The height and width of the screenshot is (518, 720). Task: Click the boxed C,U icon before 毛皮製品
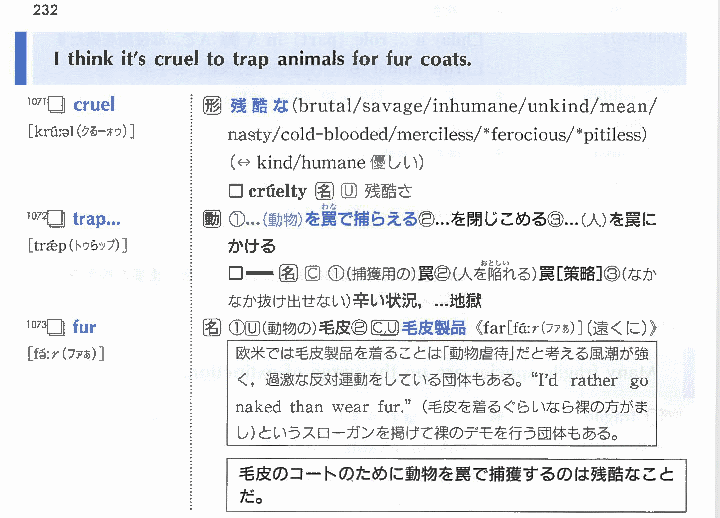[x=385, y=327]
